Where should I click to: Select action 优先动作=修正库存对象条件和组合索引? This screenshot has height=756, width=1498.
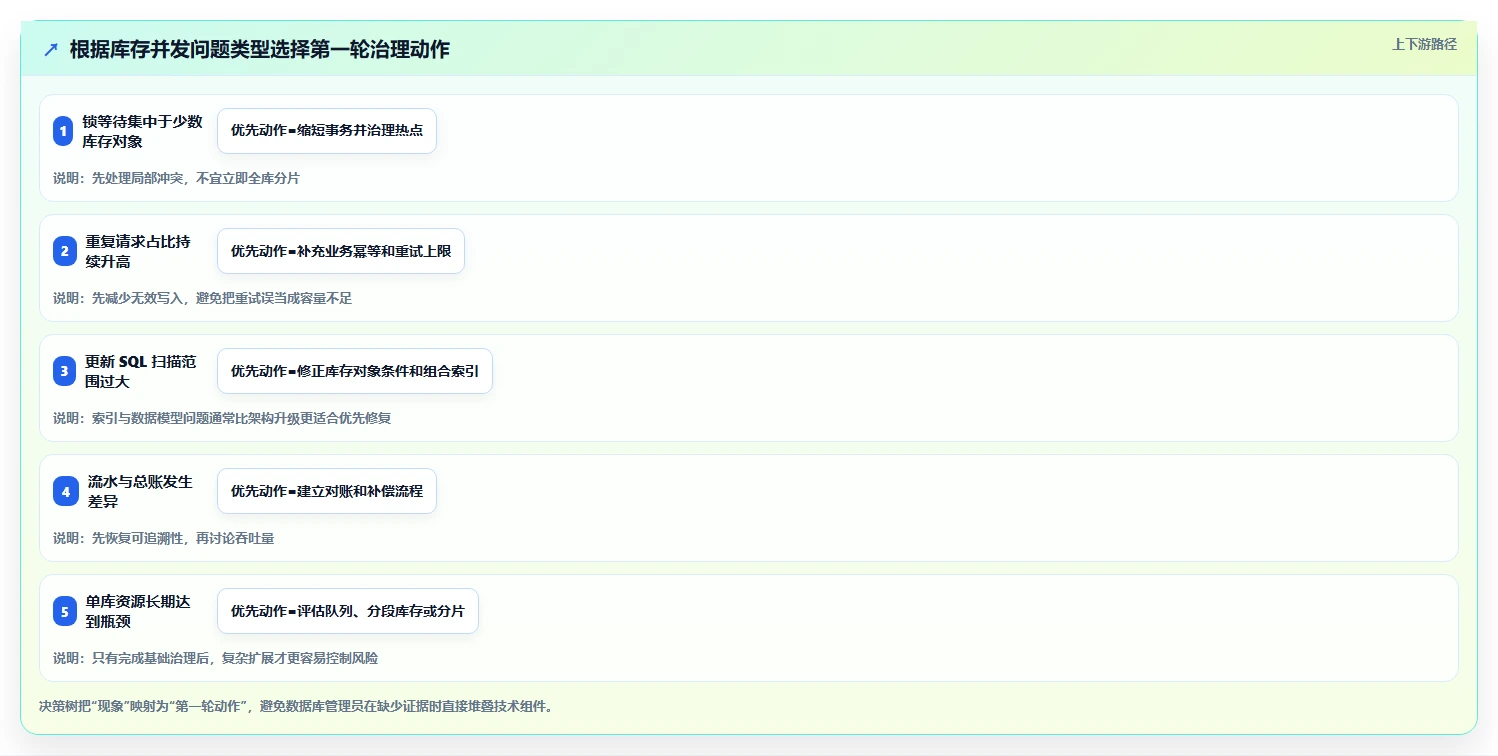click(x=355, y=371)
